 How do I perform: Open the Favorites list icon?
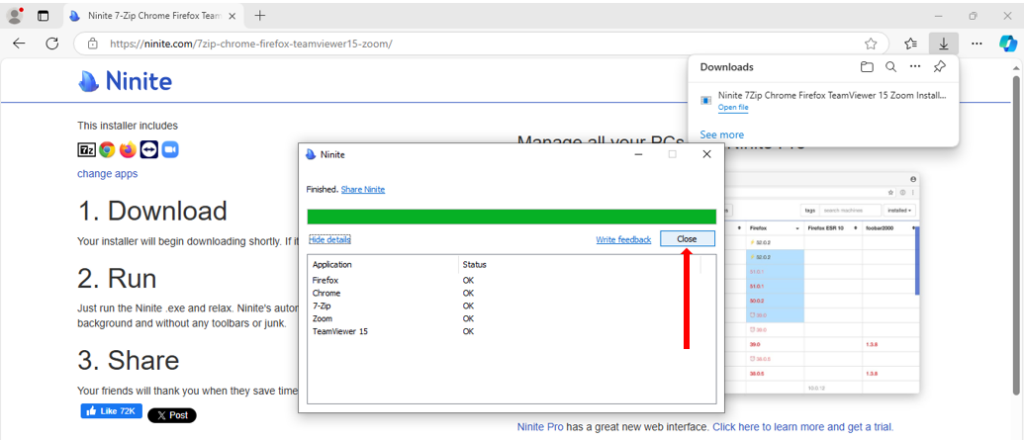click(910, 43)
